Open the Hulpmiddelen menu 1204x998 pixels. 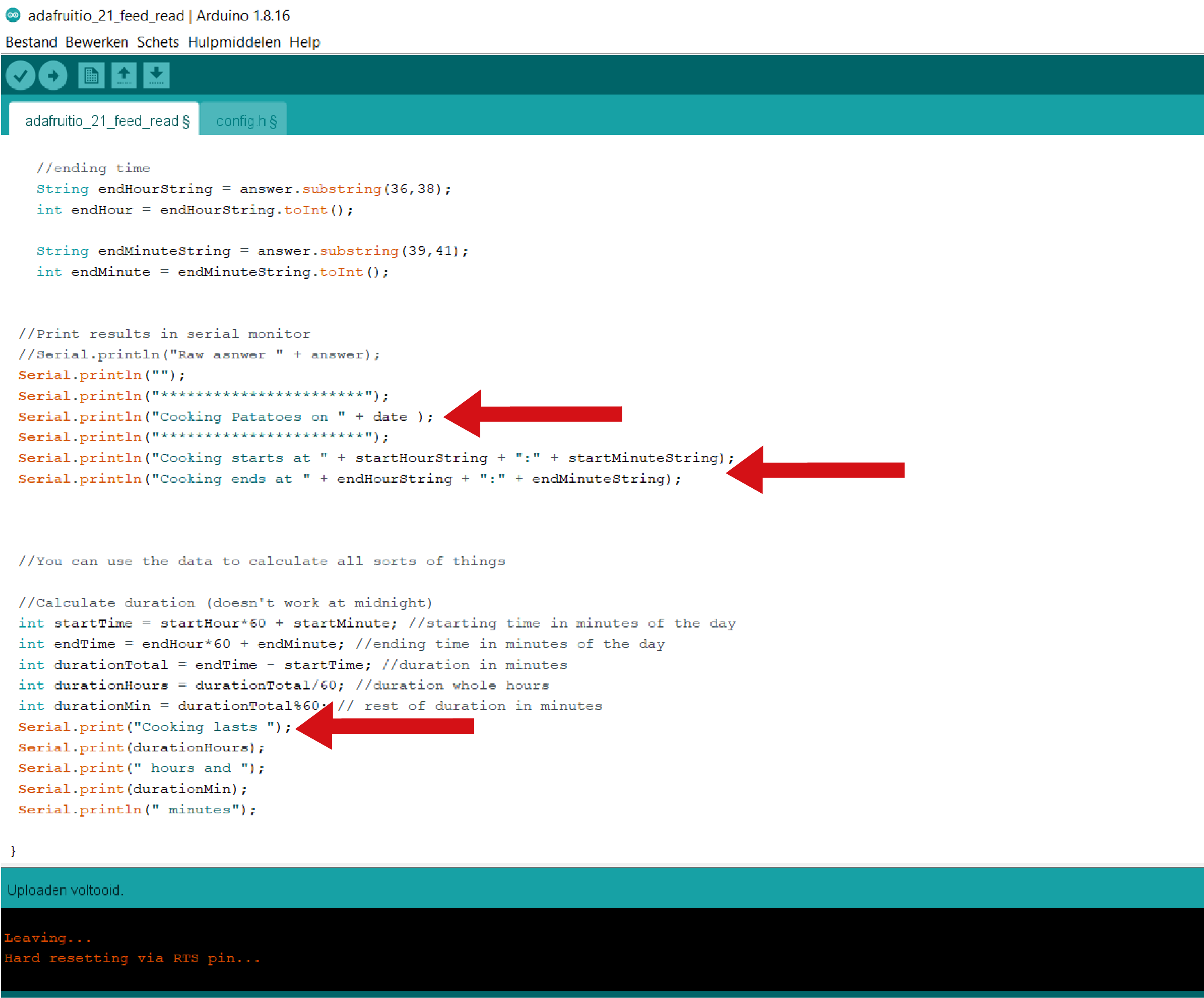coord(234,42)
